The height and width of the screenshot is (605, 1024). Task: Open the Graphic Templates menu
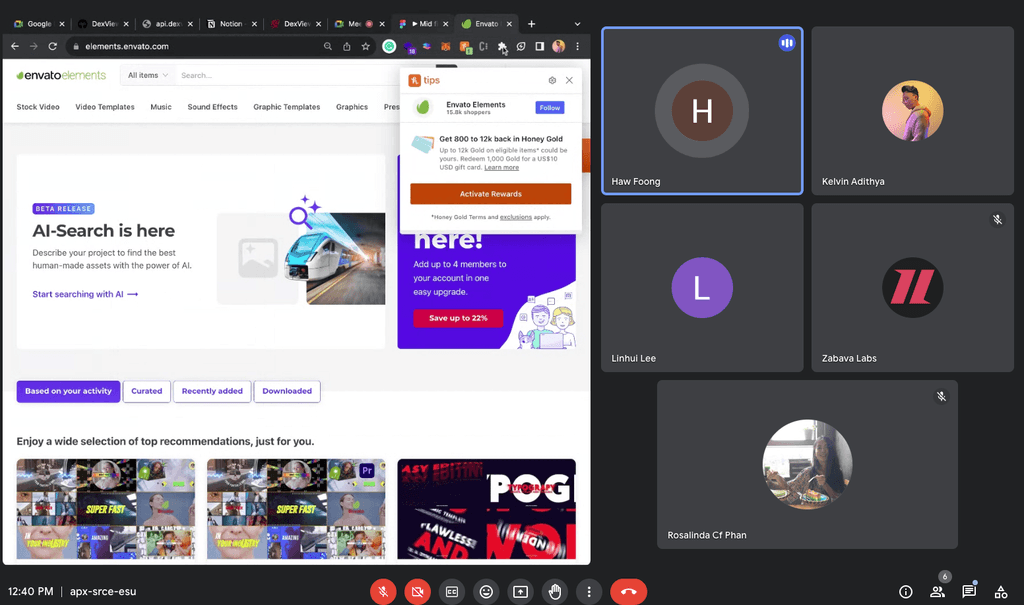pos(287,106)
